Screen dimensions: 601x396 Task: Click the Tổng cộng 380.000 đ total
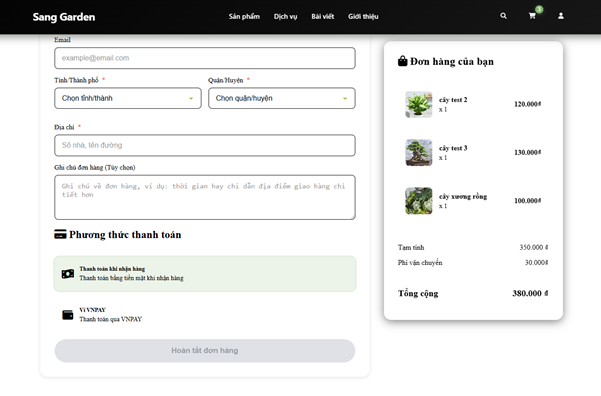pos(530,293)
